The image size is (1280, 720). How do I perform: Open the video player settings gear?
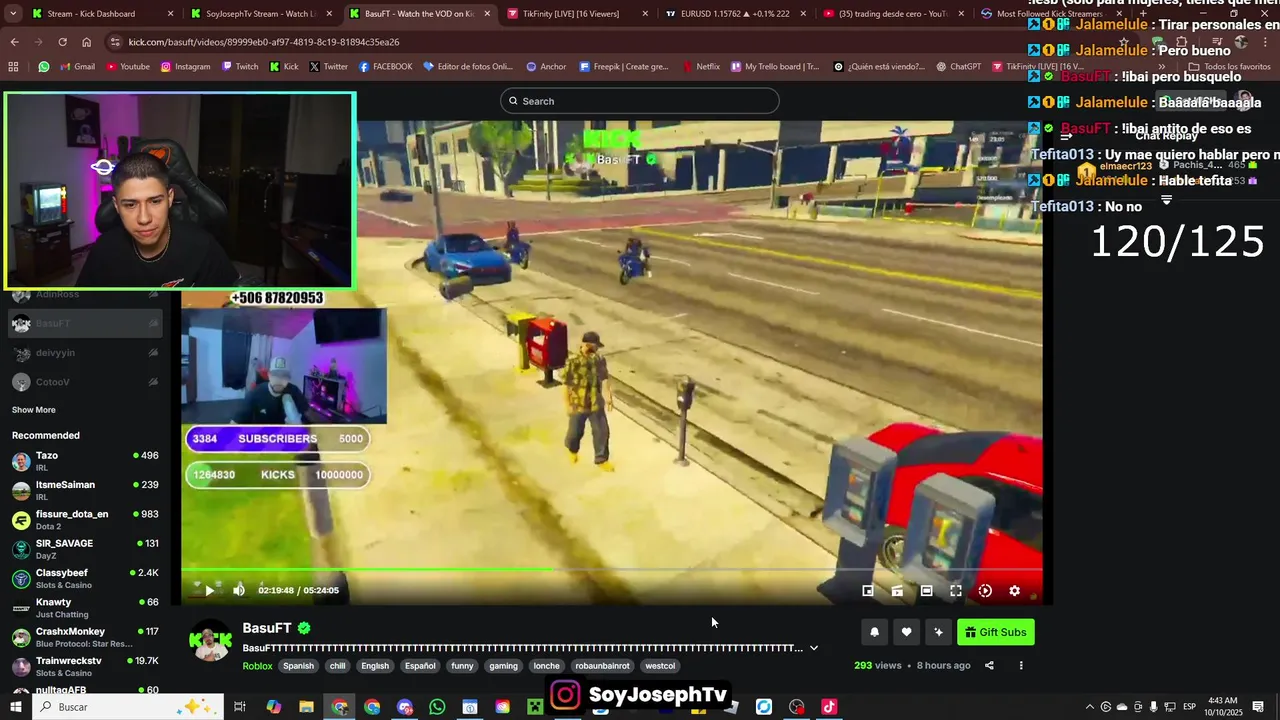[x=1014, y=591]
